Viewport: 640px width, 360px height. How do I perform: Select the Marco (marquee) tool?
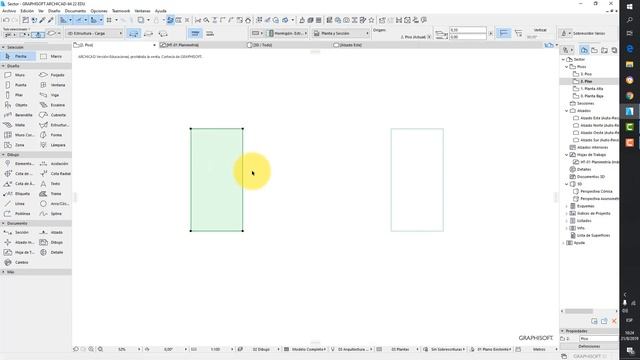tap(53, 56)
